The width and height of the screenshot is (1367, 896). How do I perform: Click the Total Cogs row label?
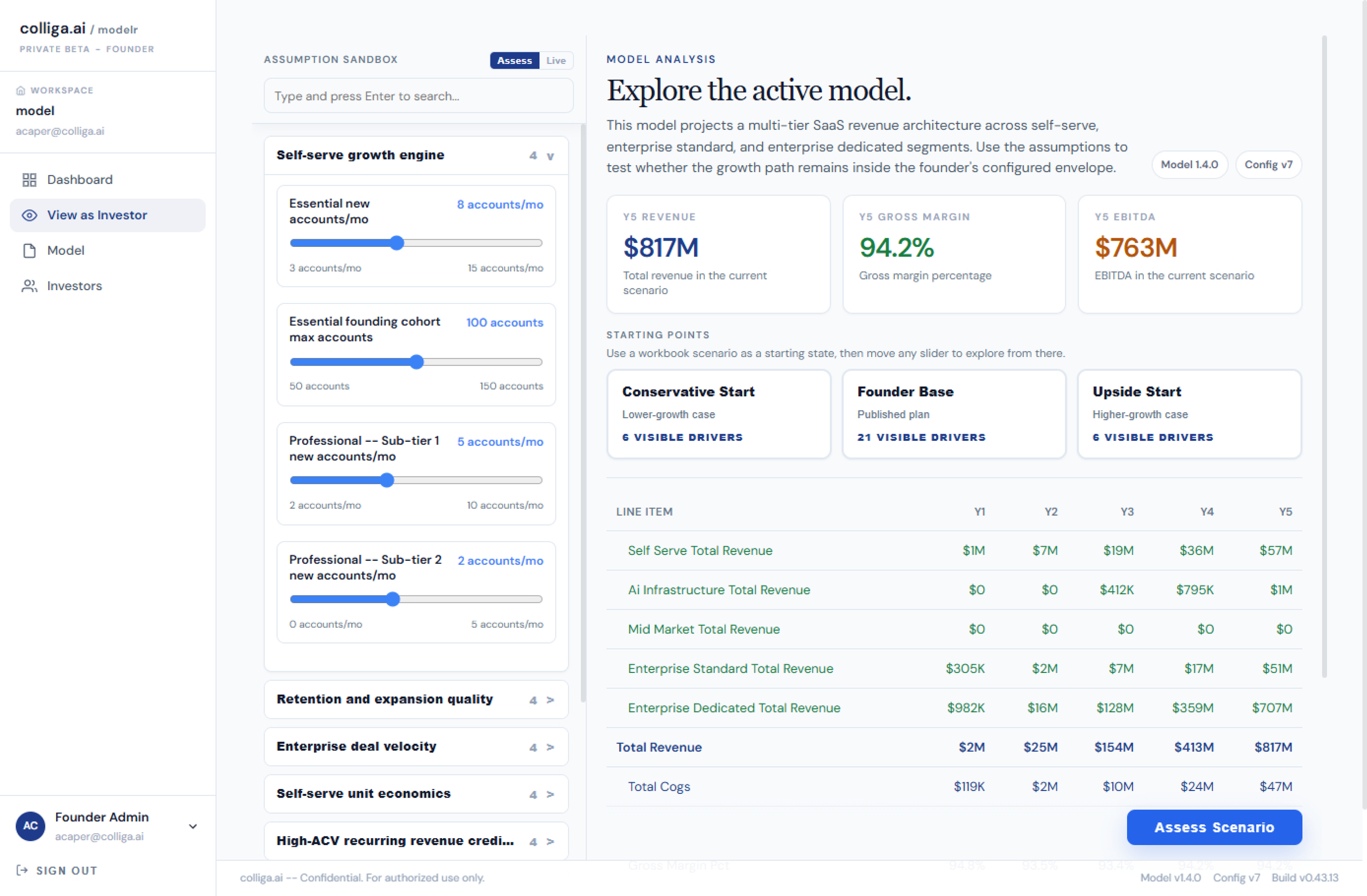[x=659, y=787]
